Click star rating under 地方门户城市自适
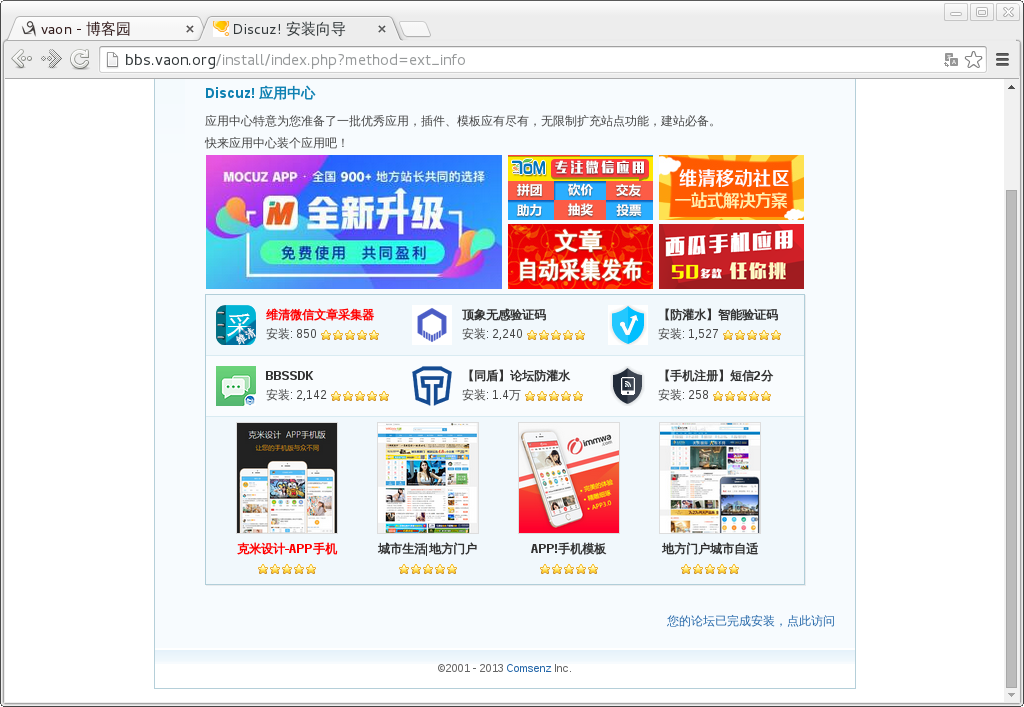 pyautogui.click(x=710, y=569)
